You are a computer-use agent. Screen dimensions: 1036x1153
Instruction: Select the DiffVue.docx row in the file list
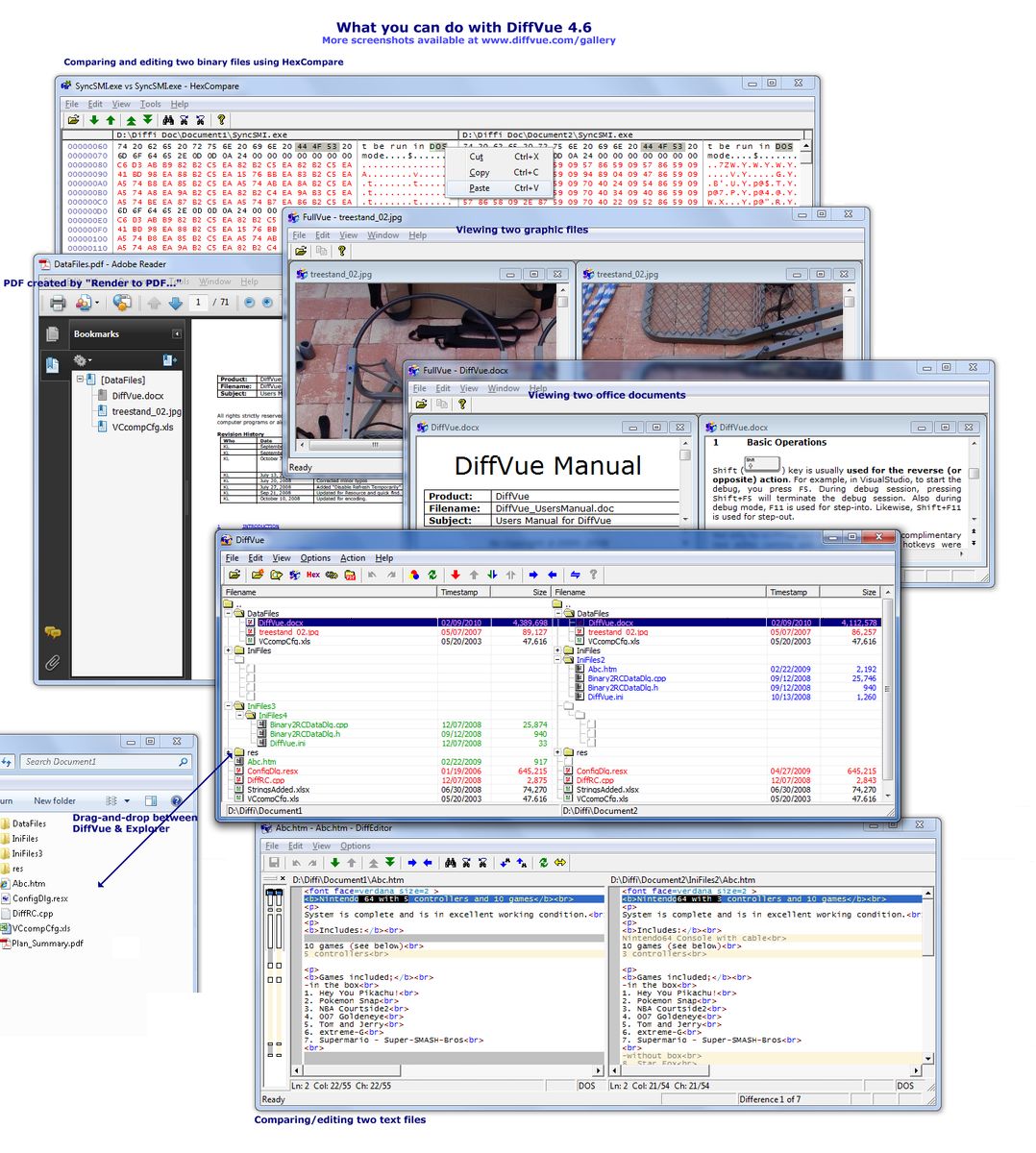[288, 622]
